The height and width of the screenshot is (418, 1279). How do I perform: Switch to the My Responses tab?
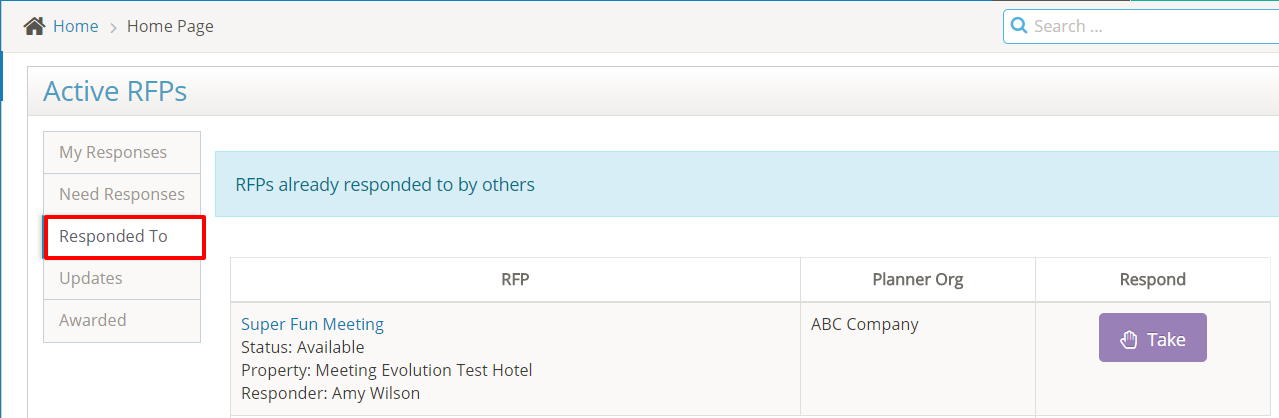point(113,152)
